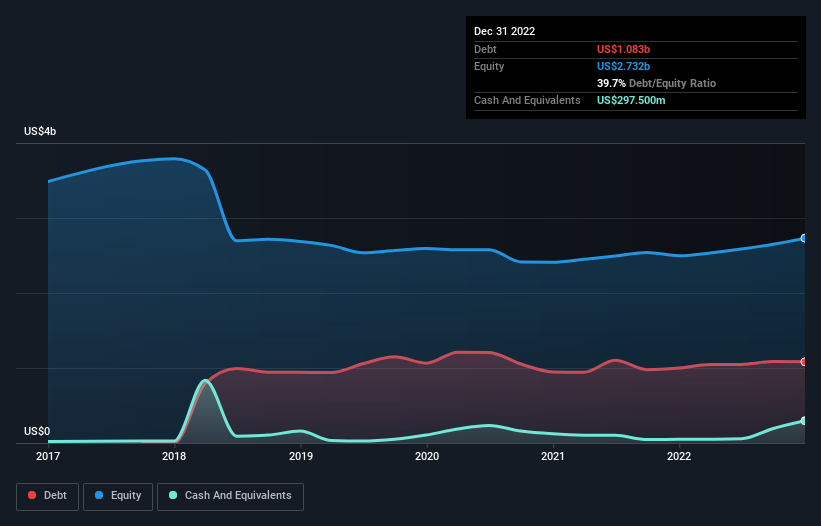821x526 pixels.
Task: Click the 39.7% Debt/Equity Ratio text
Action: click(656, 83)
